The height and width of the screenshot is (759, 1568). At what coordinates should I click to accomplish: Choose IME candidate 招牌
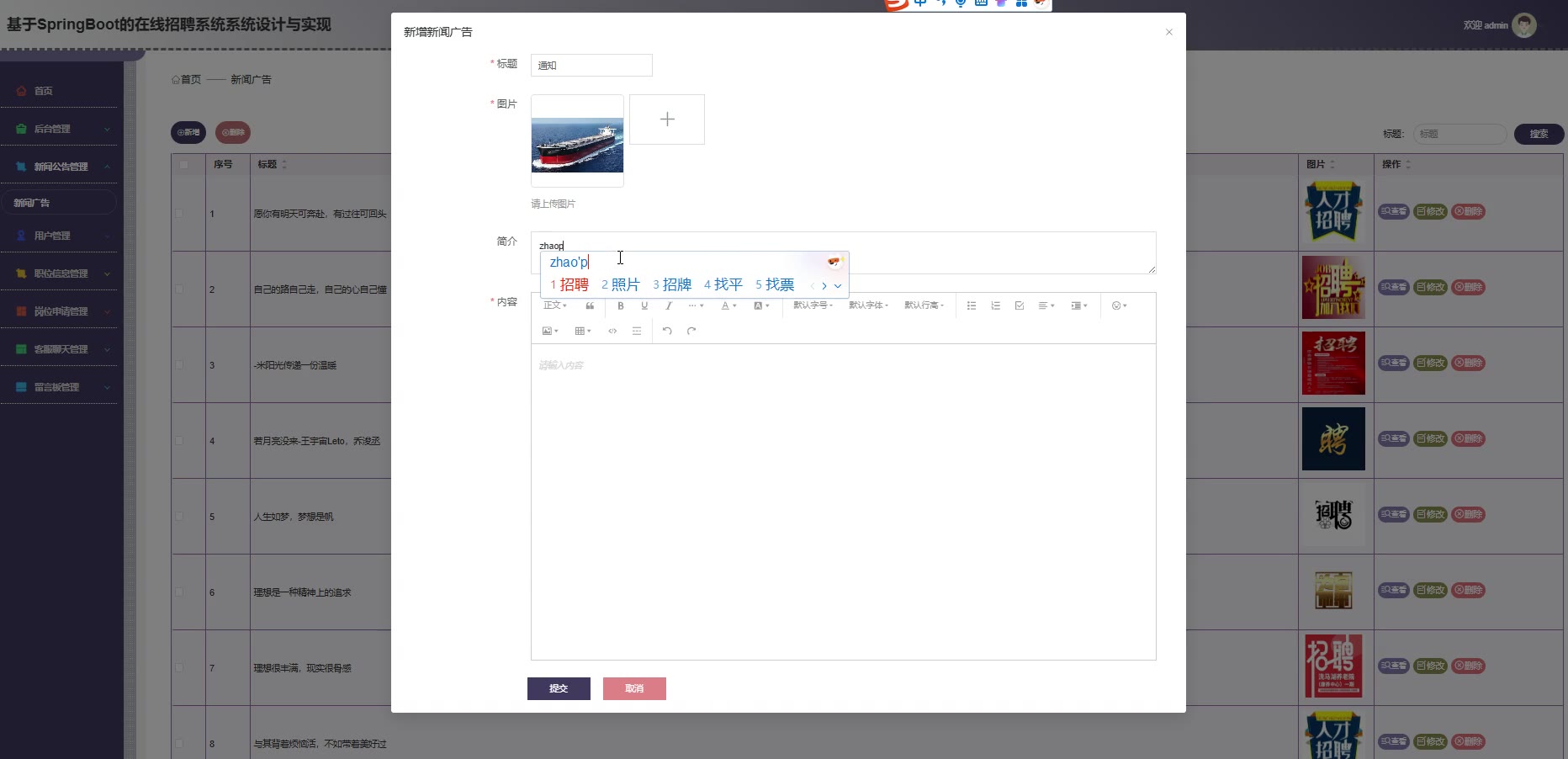[x=672, y=284]
